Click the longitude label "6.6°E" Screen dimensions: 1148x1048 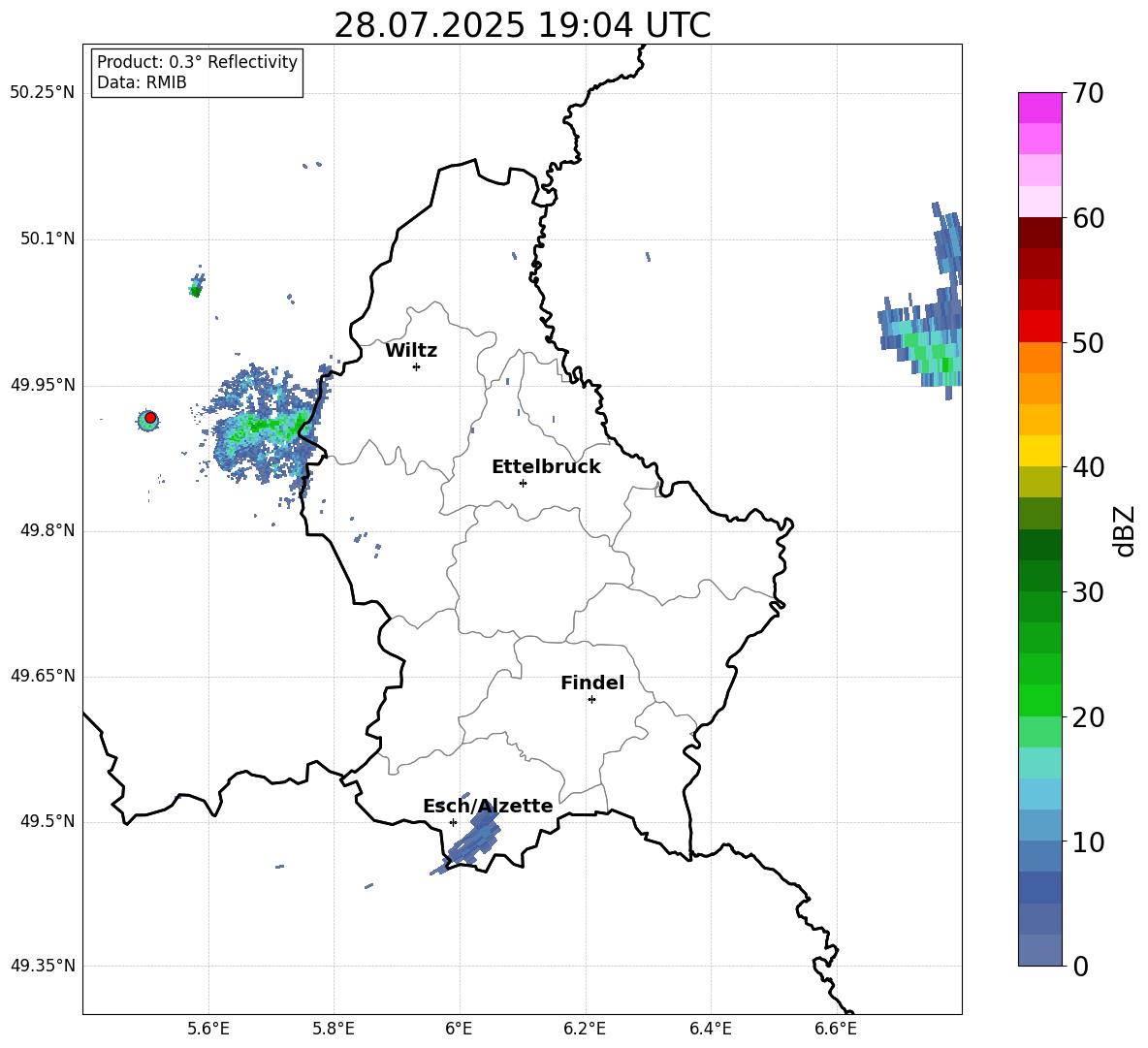click(836, 1029)
